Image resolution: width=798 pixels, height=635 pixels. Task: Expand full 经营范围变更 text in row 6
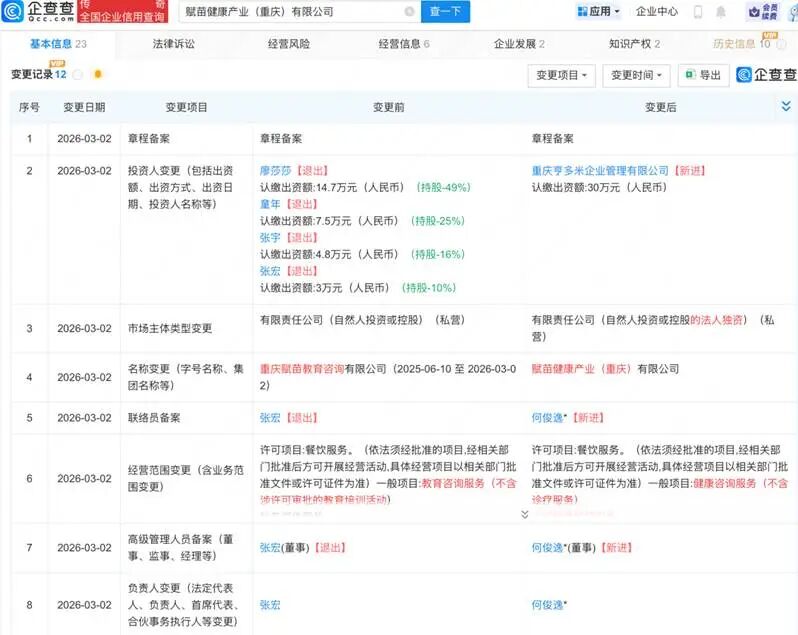tap(525, 514)
